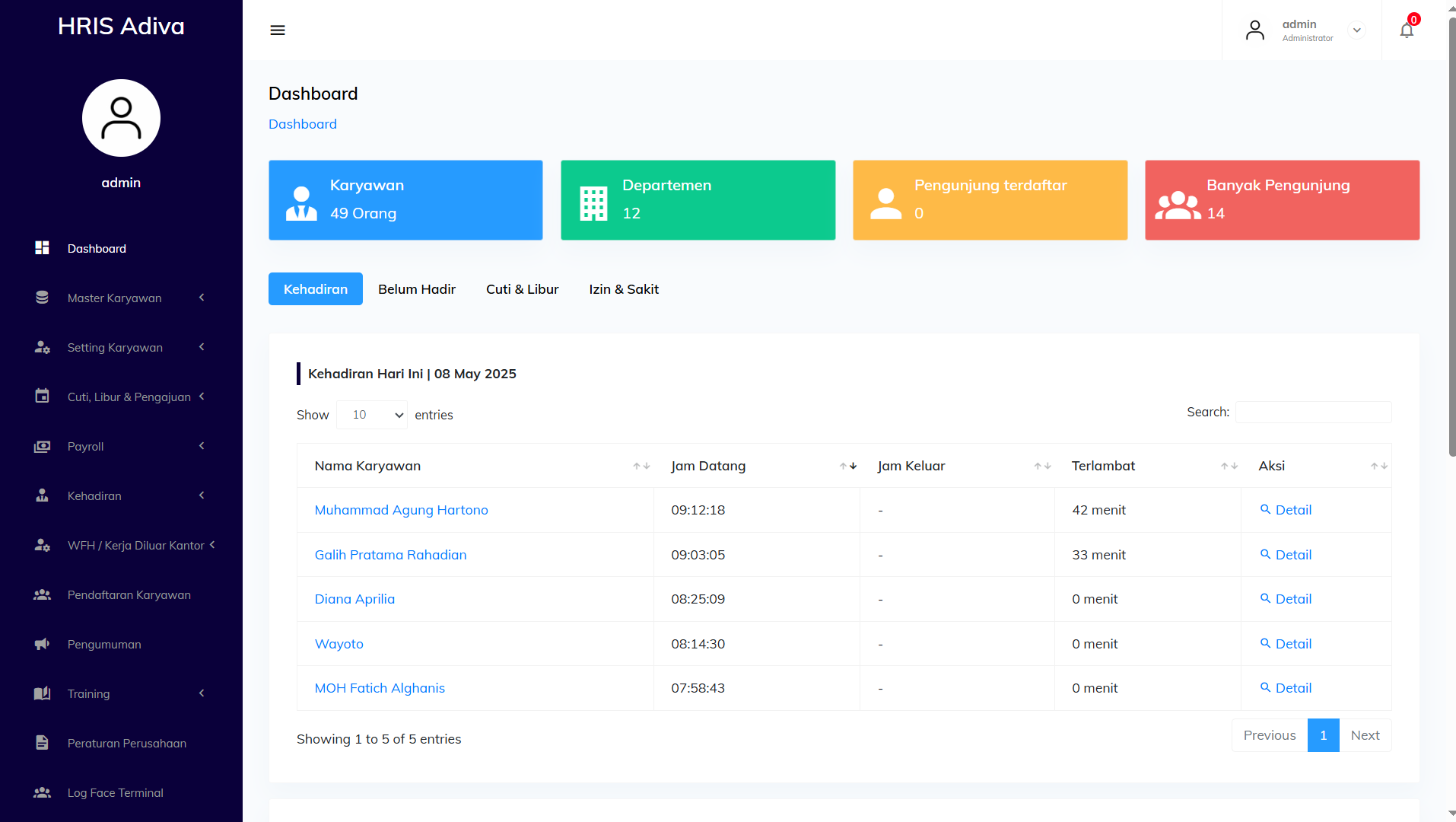Viewport: 1456px width, 822px height.
Task: Select the Izin & Sakit tab
Action: (623, 289)
